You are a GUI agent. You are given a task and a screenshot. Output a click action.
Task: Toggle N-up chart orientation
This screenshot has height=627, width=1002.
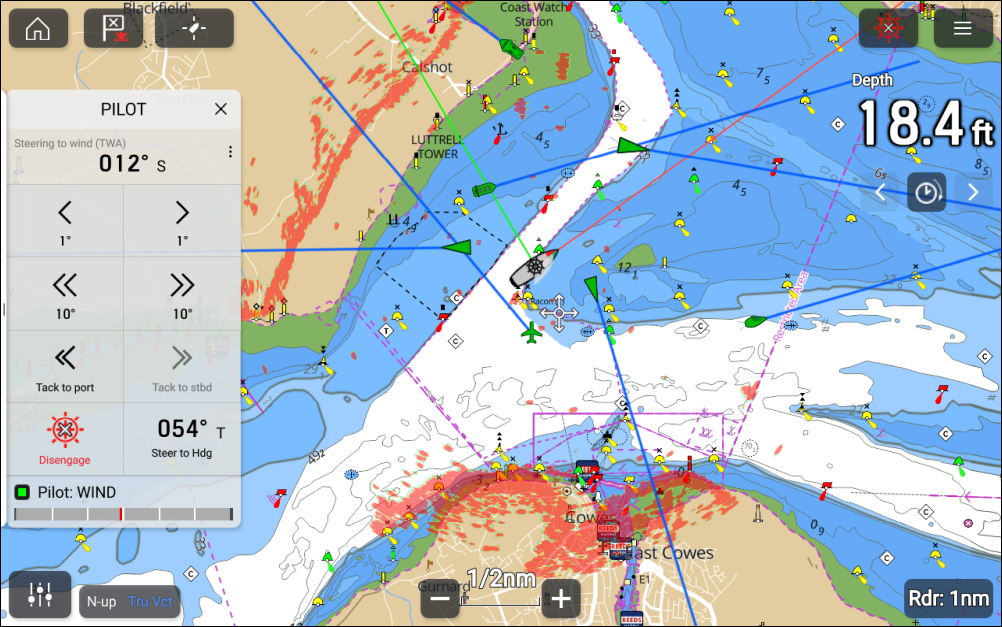(x=101, y=601)
